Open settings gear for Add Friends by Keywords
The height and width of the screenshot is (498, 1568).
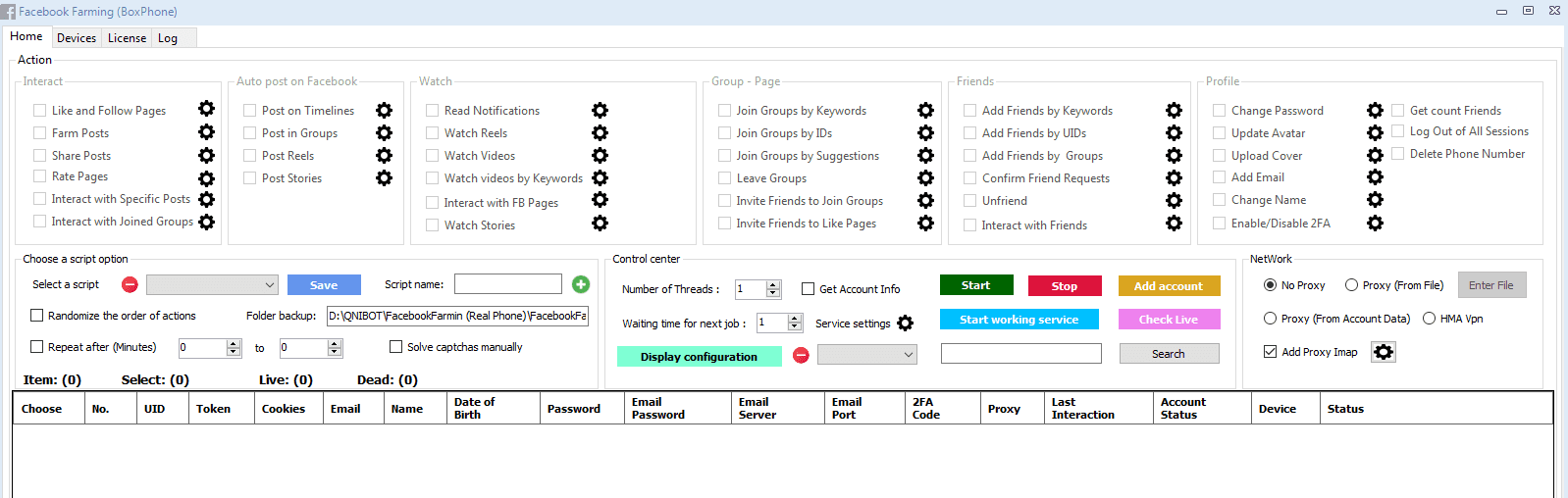click(x=1174, y=110)
